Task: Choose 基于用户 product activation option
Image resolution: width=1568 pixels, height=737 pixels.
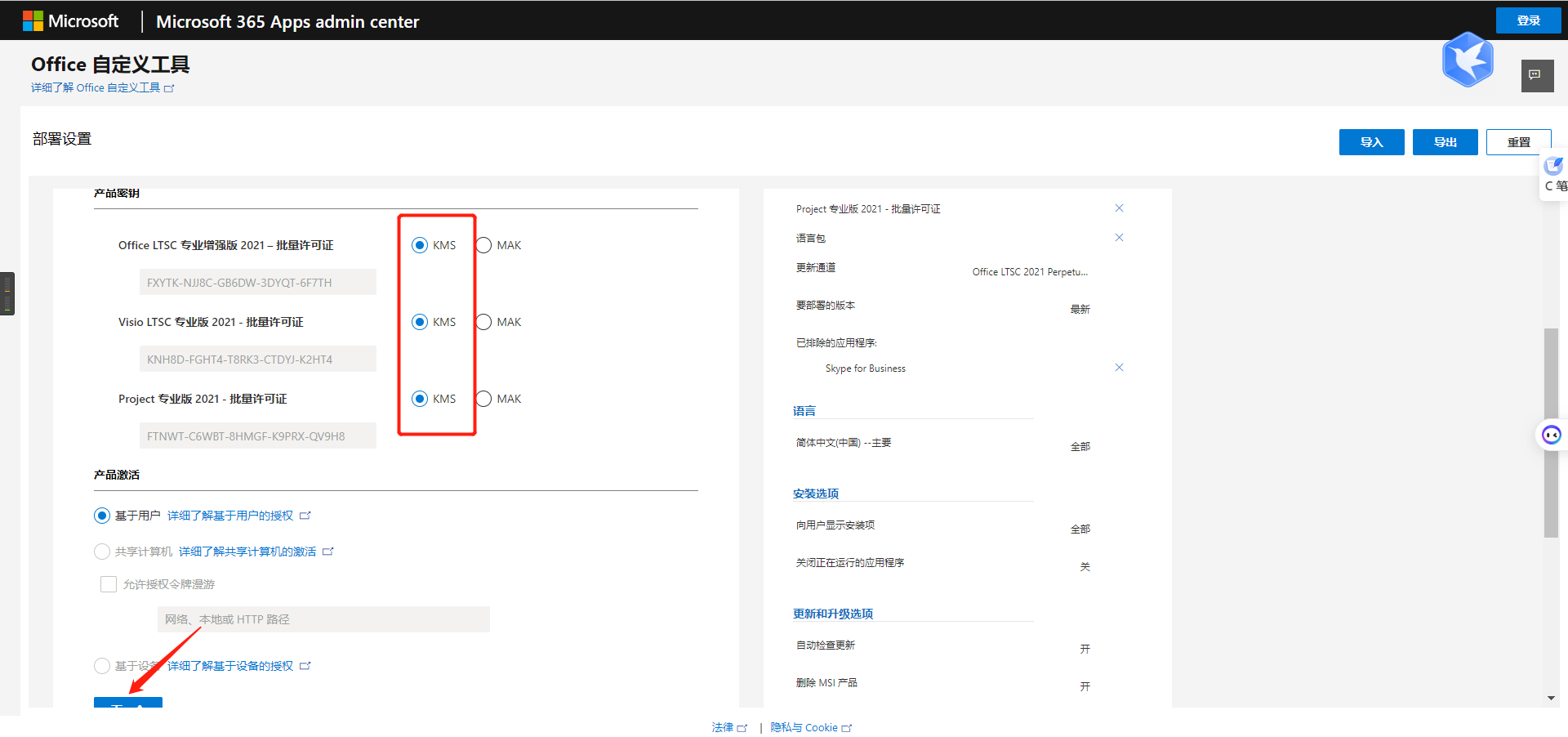Action: 102,516
